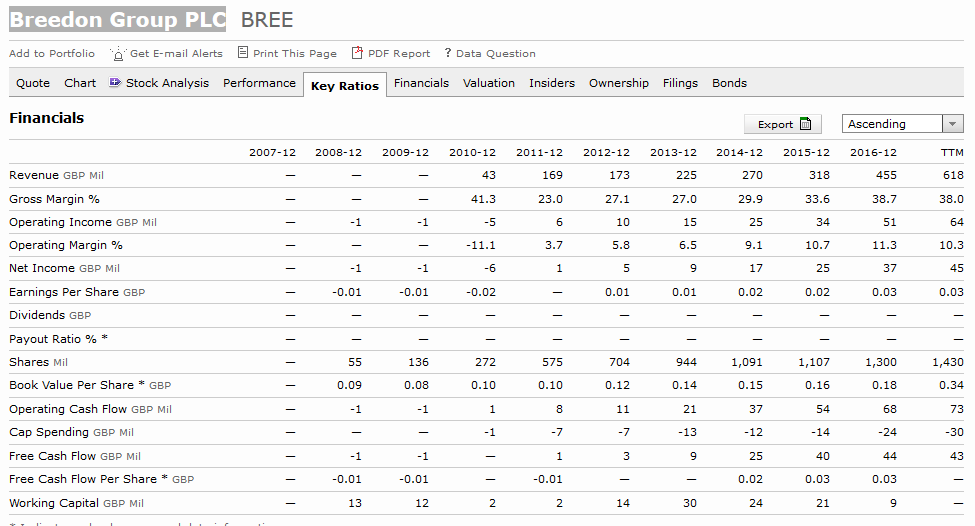The height and width of the screenshot is (526, 975).
Task: Expand the sort dropdown using its arrow
Action: pyautogui.click(x=952, y=124)
